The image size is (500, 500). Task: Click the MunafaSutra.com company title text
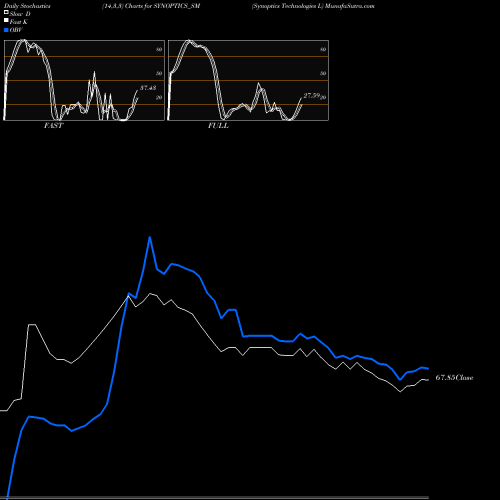coord(313,6)
